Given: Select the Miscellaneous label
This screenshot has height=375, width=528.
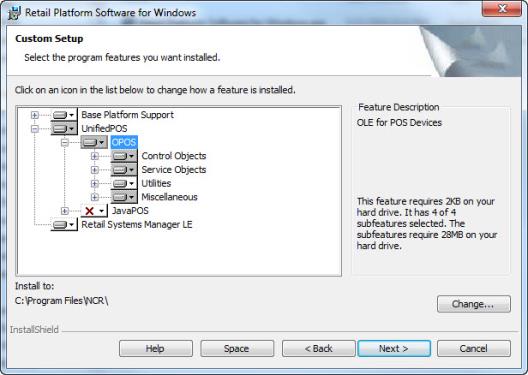Looking at the screenshot, I should tap(169, 197).
